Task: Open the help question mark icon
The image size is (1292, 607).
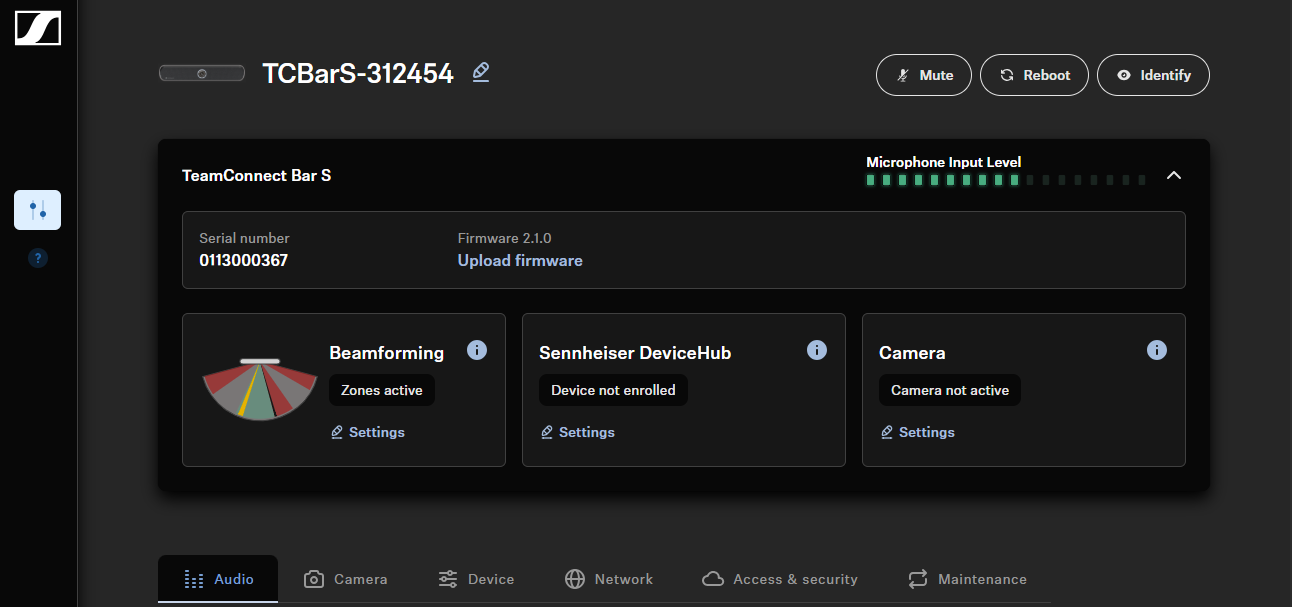Action: point(38,258)
